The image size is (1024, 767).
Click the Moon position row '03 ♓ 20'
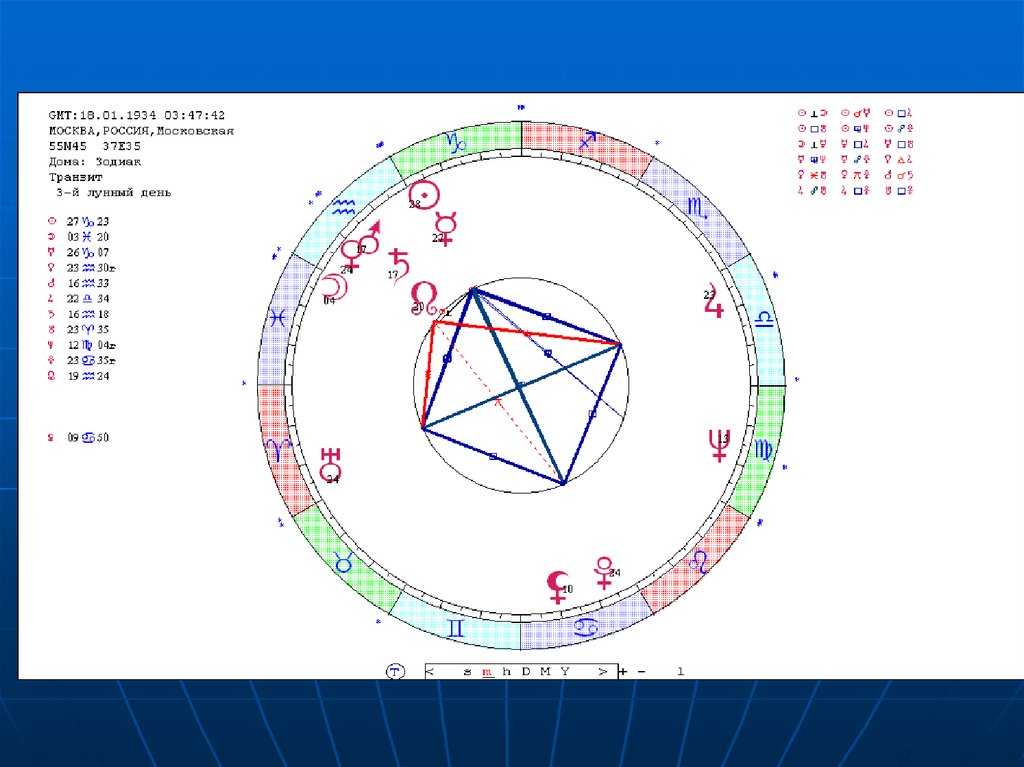click(79, 237)
